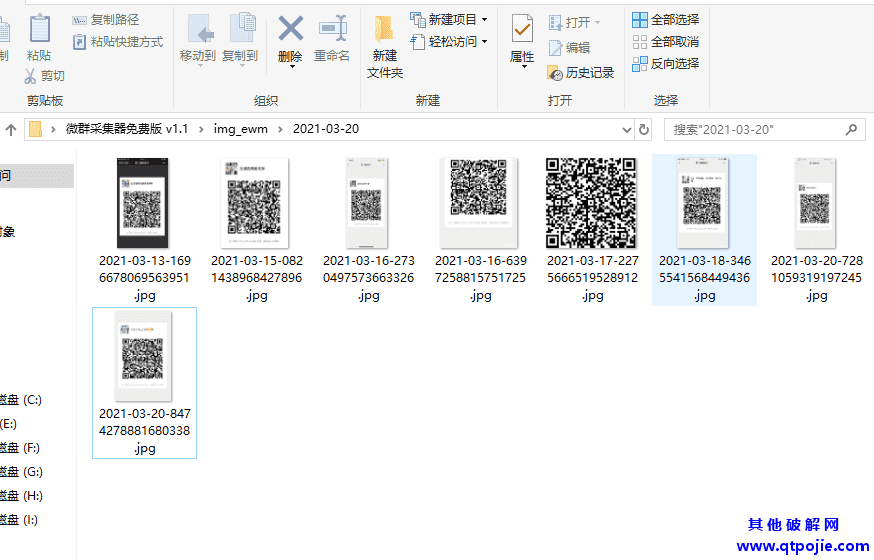Refresh the current folder view
The height and width of the screenshot is (560, 874).
pyautogui.click(x=644, y=130)
